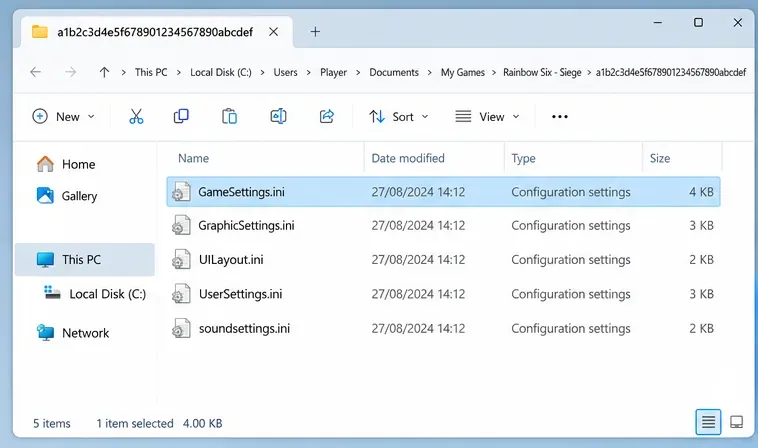The height and width of the screenshot is (448, 758).
Task: Open the View dropdown menu
Action: coord(487,116)
